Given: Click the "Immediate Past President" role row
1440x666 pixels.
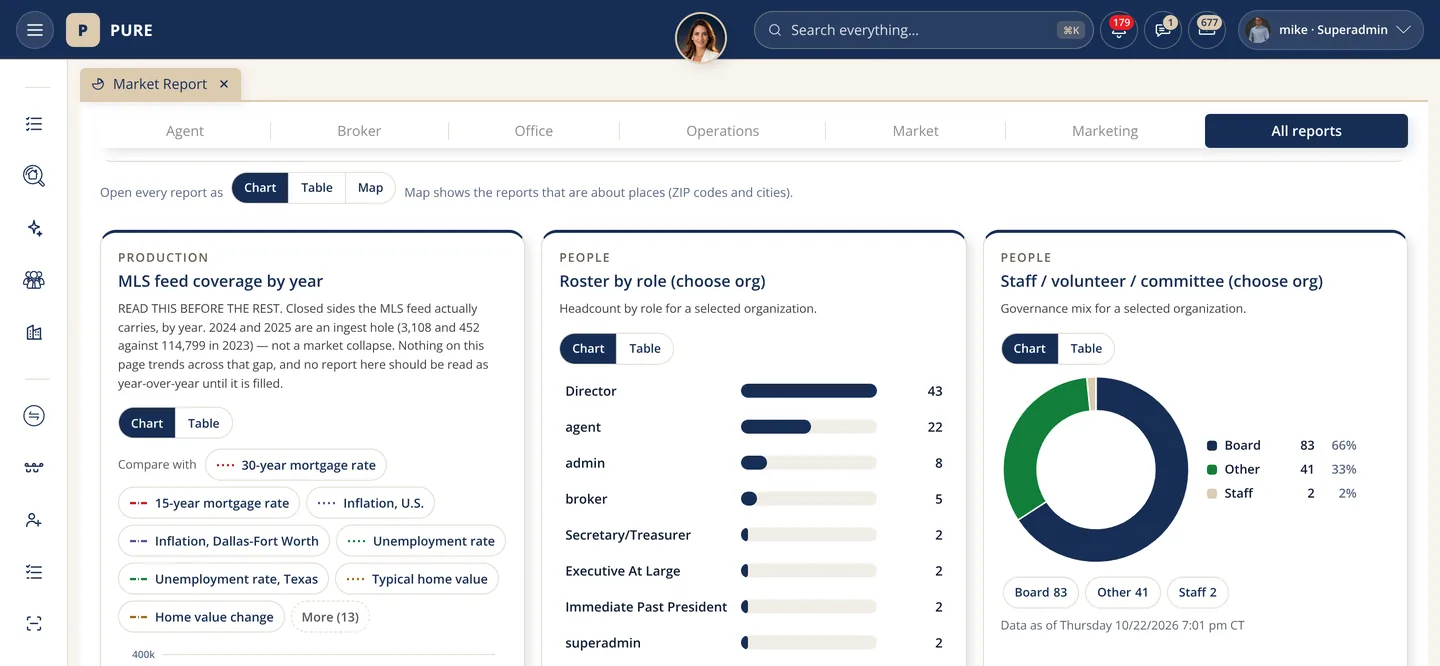Looking at the screenshot, I should (x=754, y=607).
